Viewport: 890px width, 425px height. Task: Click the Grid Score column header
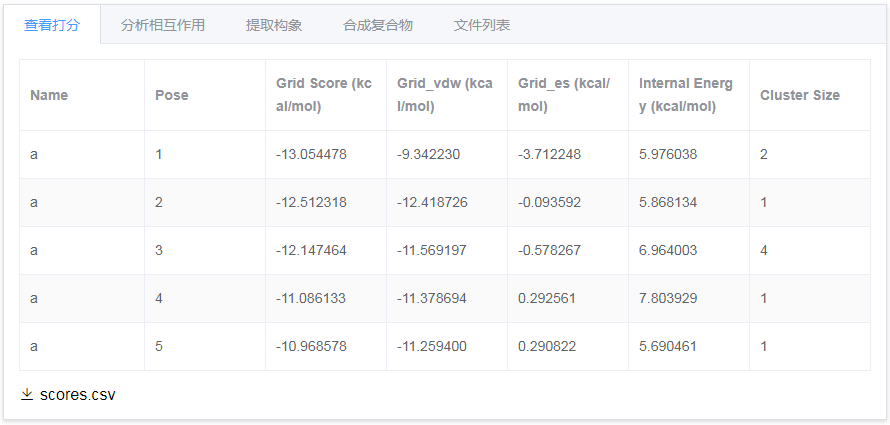pyautogui.click(x=324, y=95)
